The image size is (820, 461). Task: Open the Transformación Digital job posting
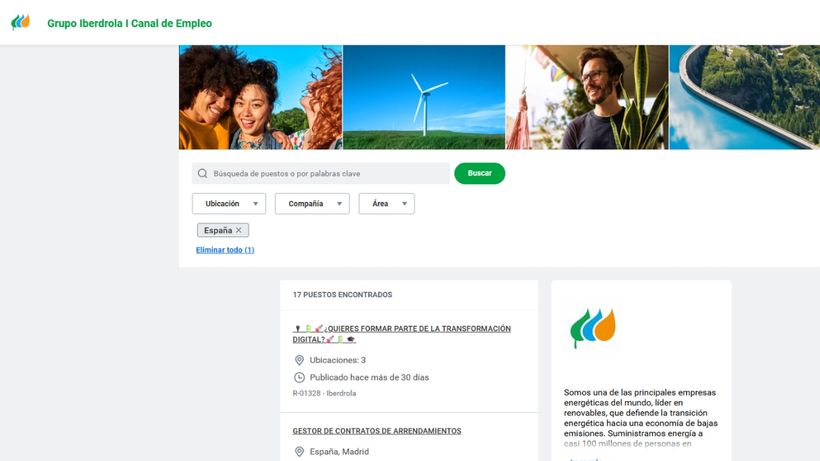[x=402, y=334]
